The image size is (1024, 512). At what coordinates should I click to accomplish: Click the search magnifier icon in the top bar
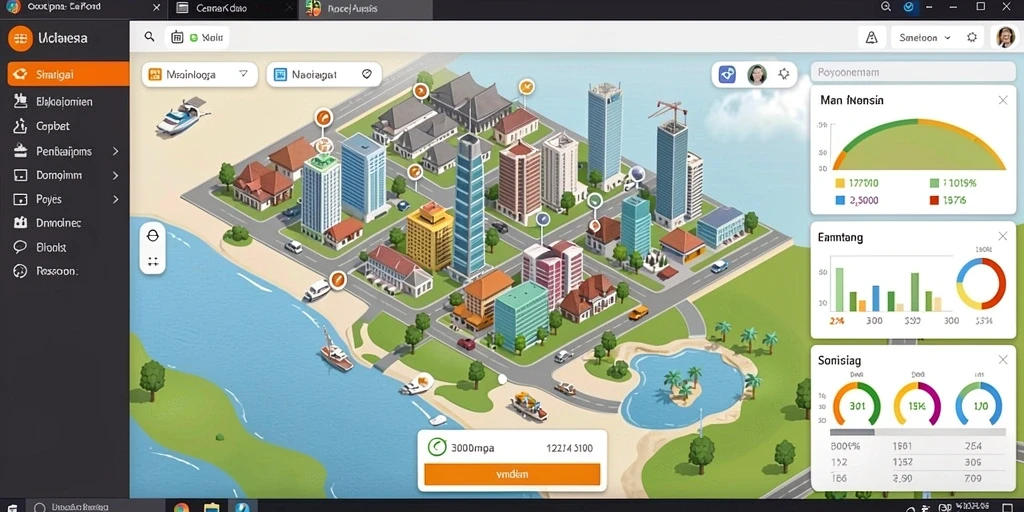(150, 37)
